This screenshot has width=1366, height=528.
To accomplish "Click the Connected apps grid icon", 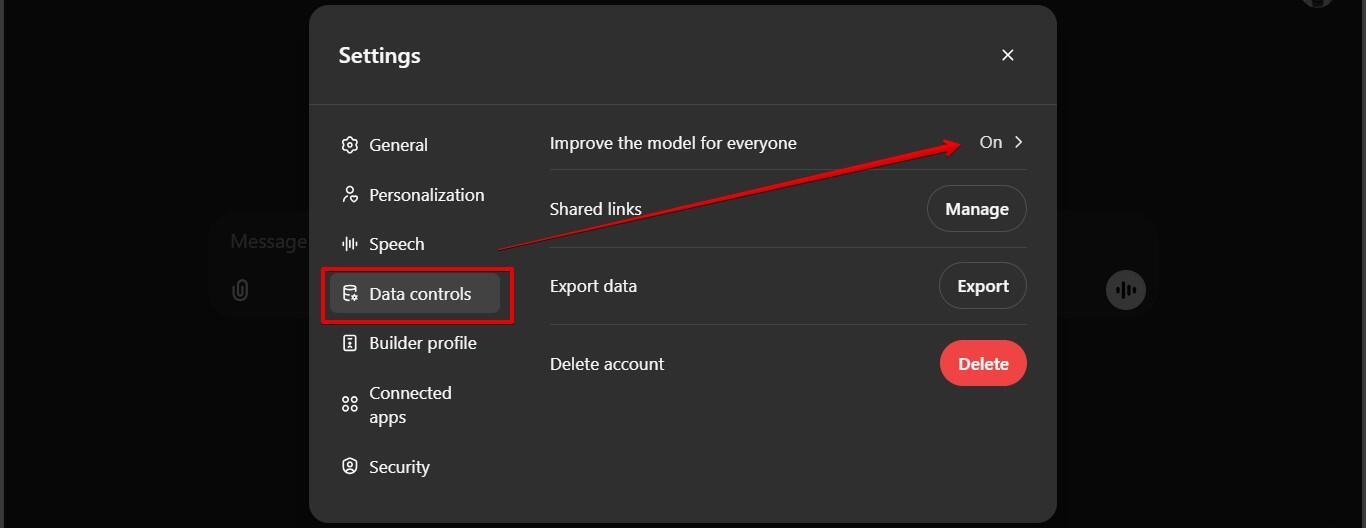I will point(349,404).
